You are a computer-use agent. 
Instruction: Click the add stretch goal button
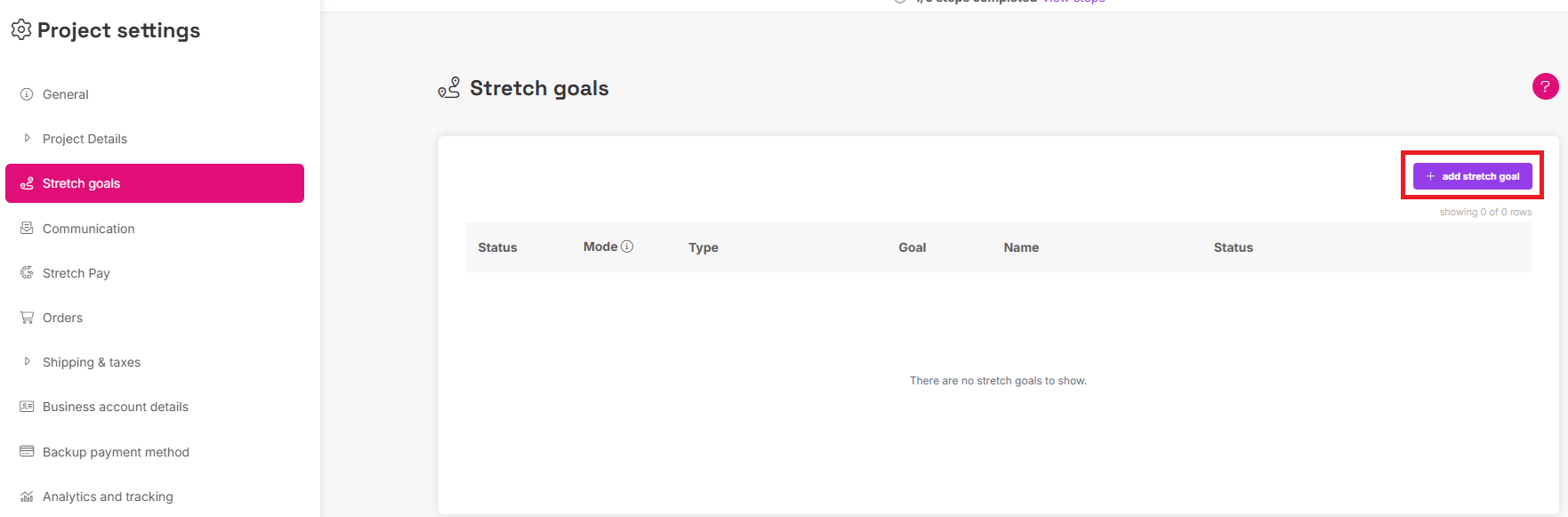[x=1472, y=176]
